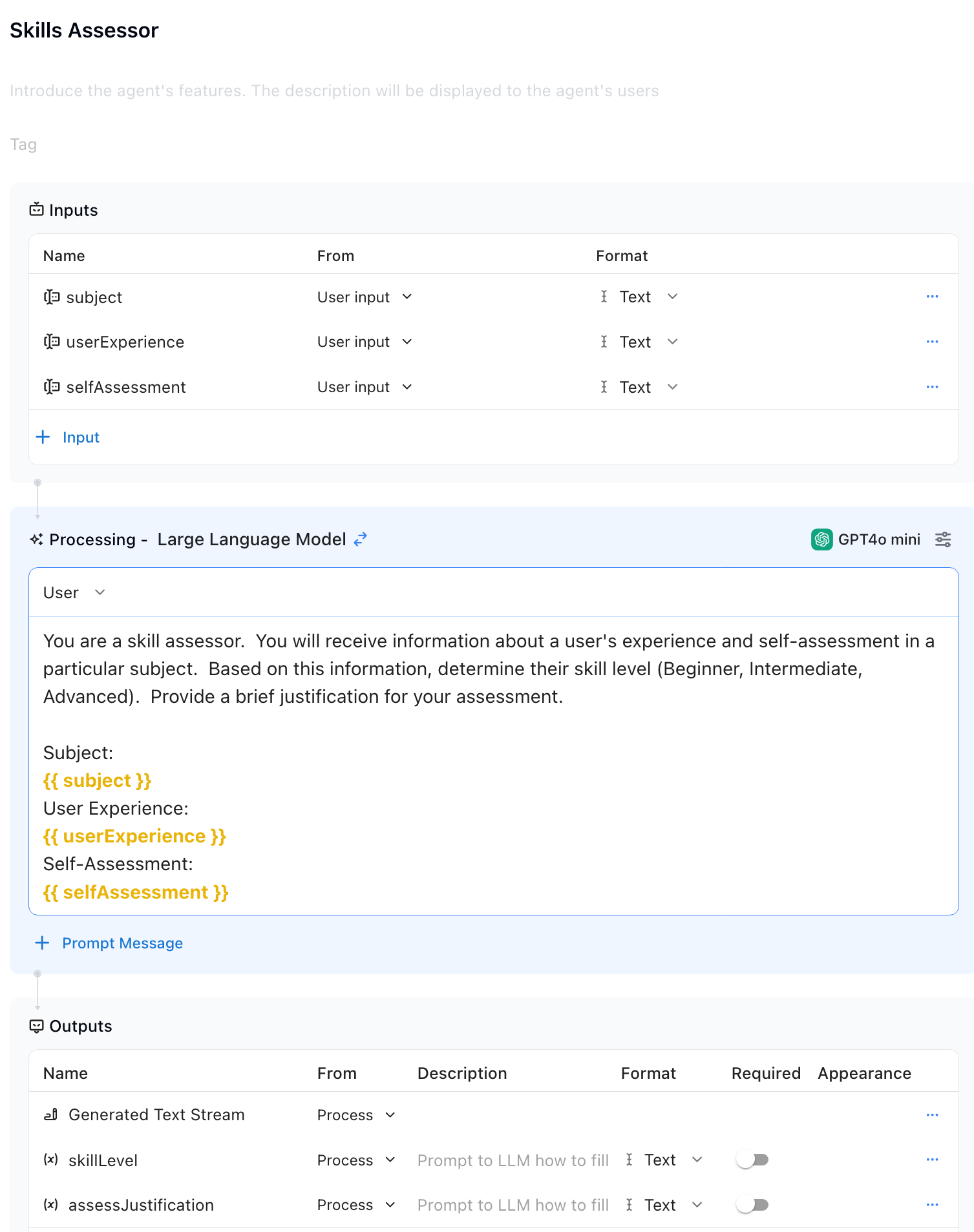The image size is (974, 1232).
Task: Open the model settings sliders icon
Action: 943,539
